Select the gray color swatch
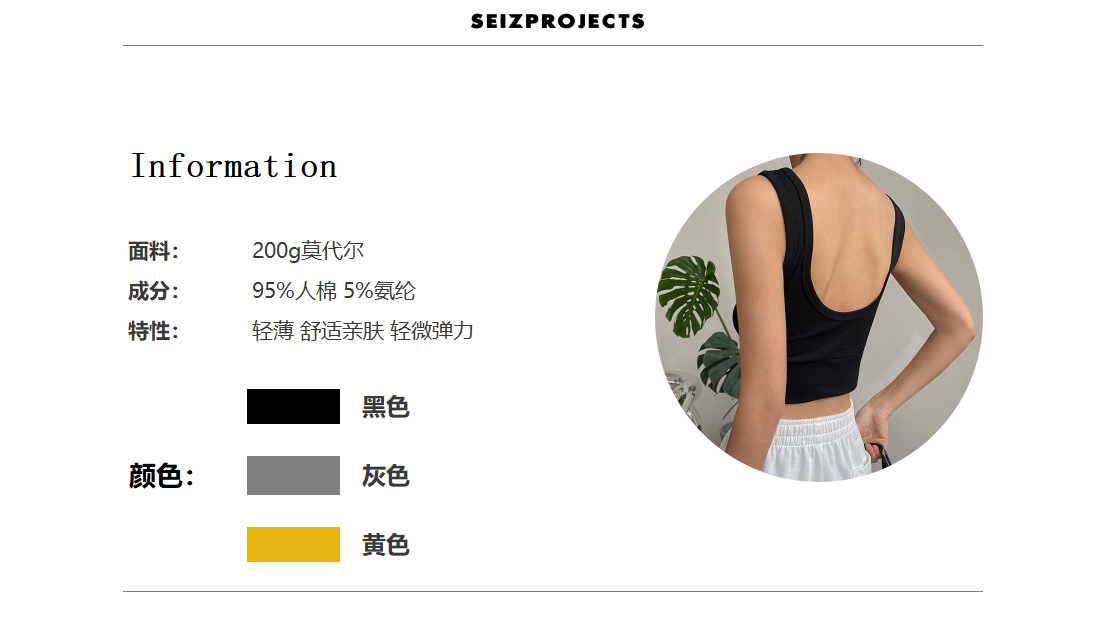 pyautogui.click(x=293, y=475)
